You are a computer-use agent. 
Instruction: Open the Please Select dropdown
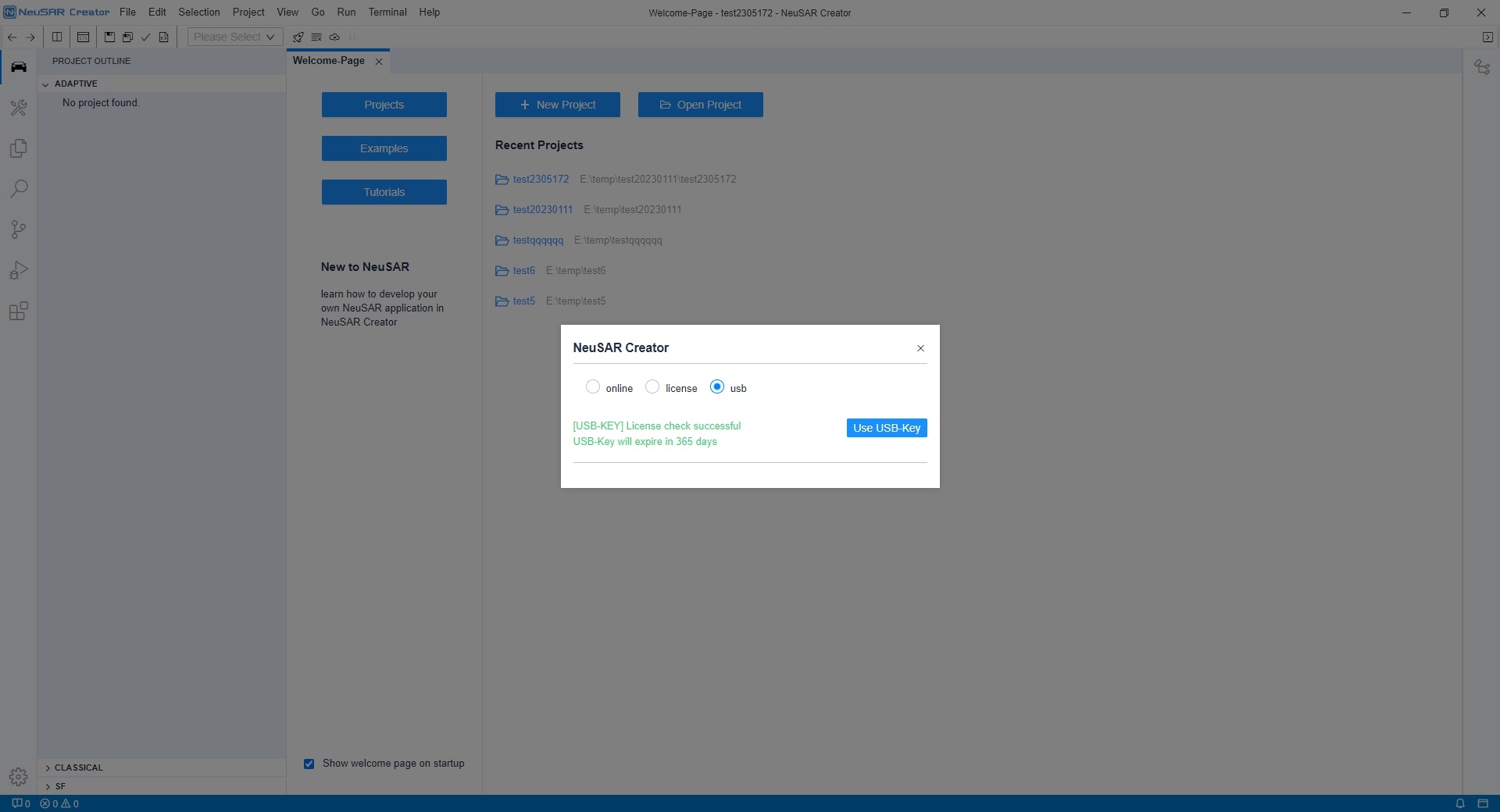pyautogui.click(x=234, y=37)
